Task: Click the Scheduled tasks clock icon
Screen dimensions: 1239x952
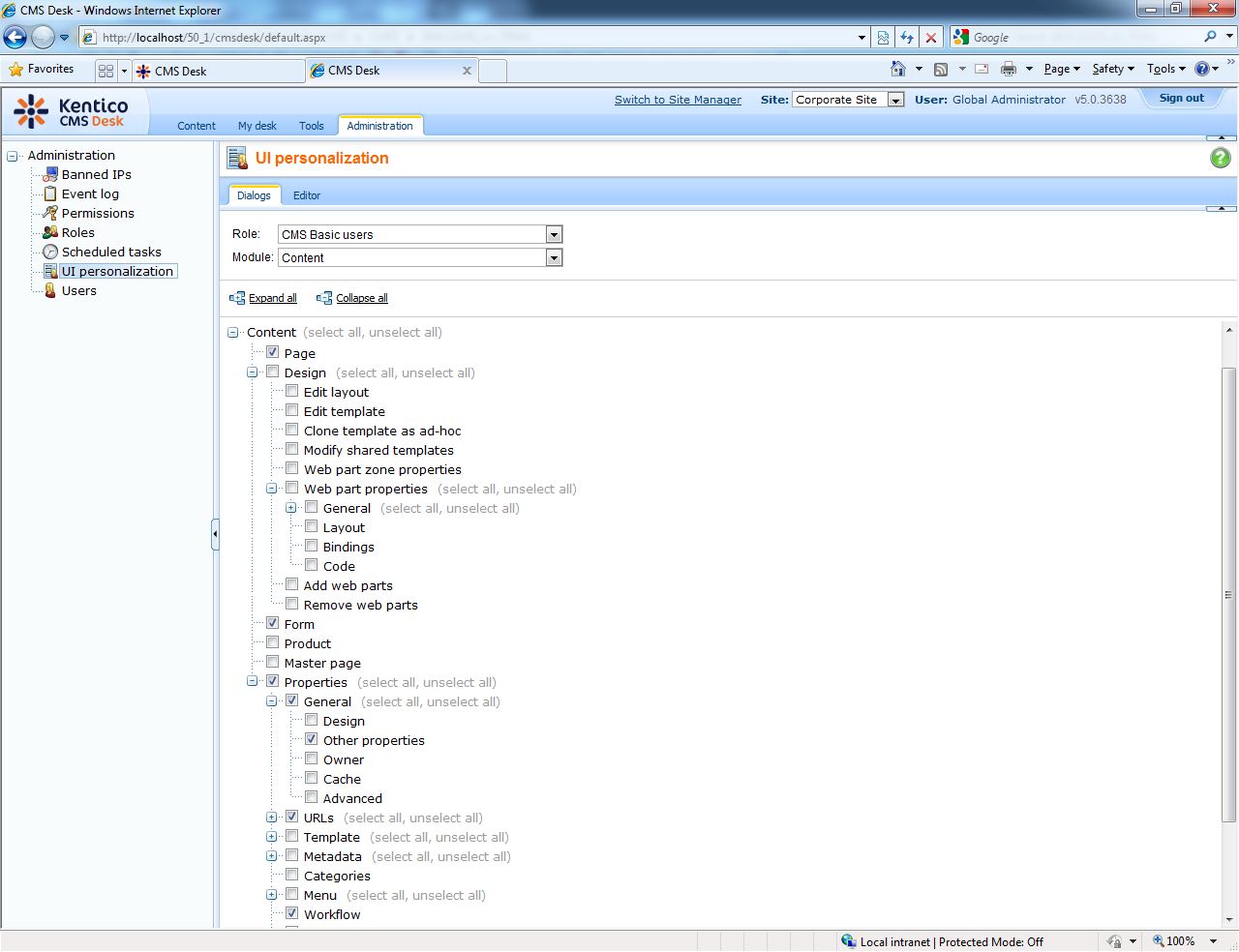Action: 50,252
